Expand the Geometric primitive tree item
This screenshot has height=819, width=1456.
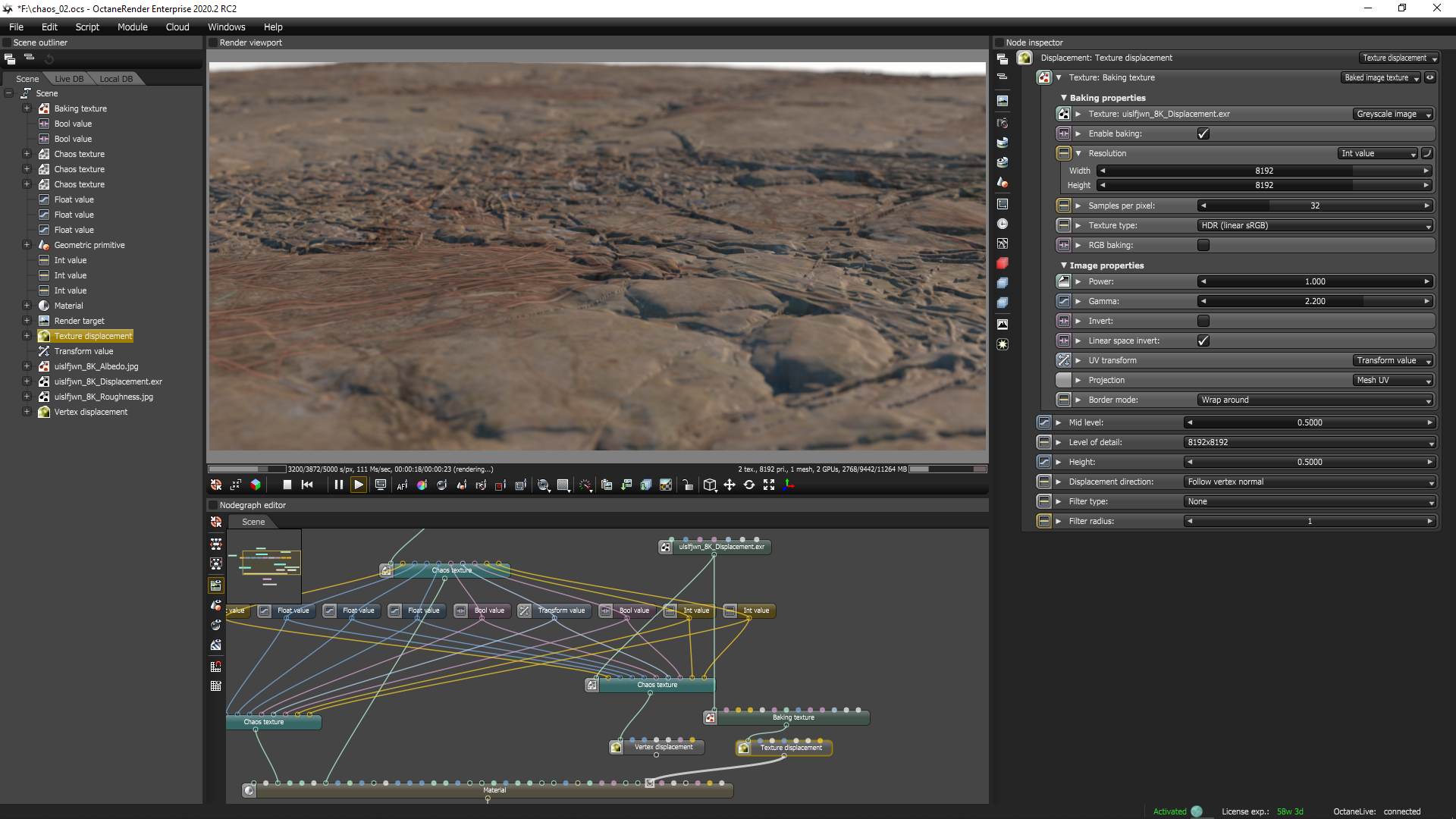[27, 245]
